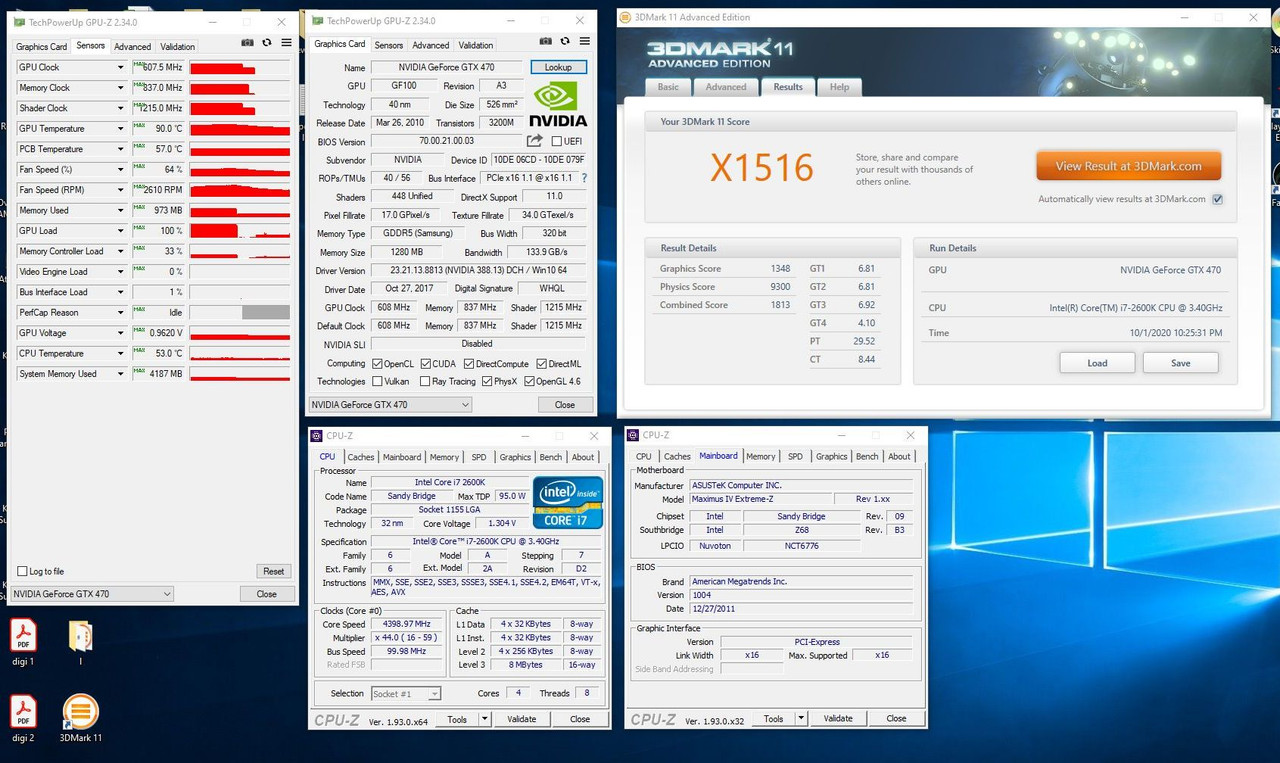Click the question mark beside Bus Interface
Image resolution: width=1280 pixels, height=763 pixels.
click(x=584, y=178)
